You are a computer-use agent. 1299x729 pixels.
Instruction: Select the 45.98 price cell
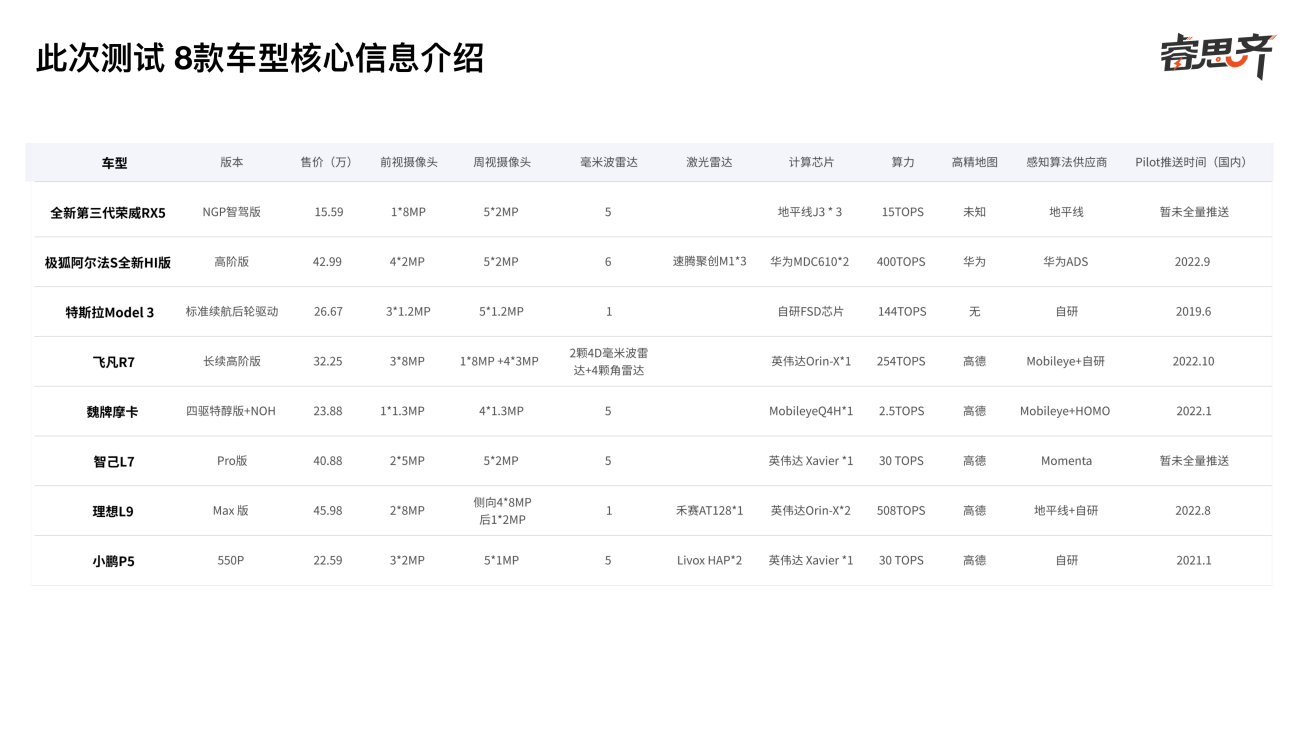327,511
